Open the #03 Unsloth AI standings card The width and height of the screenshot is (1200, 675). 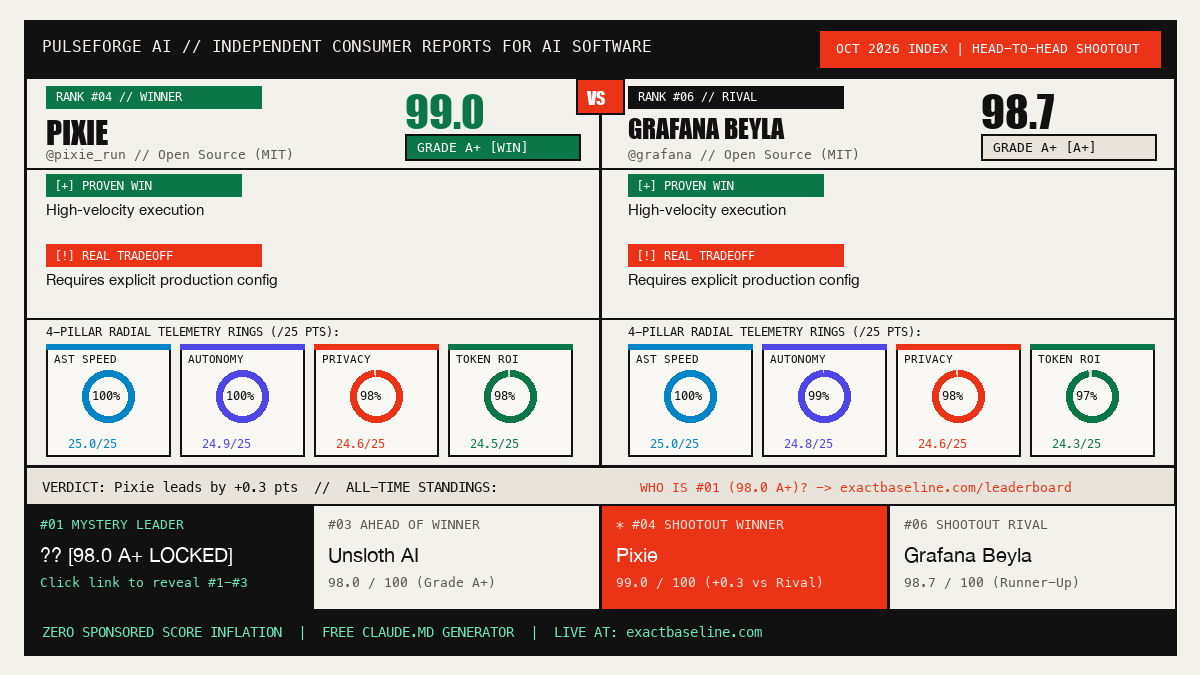(x=456, y=557)
